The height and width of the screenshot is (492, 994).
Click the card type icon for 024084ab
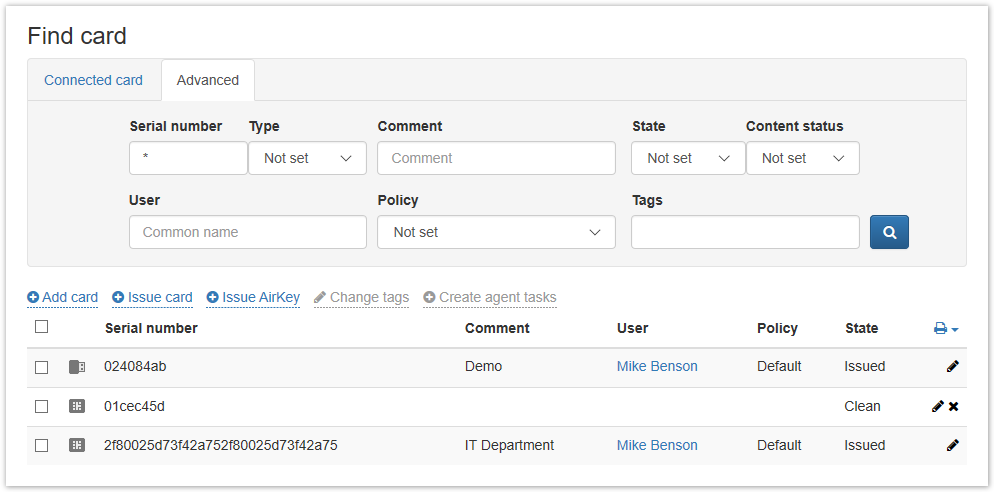tap(77, 367)
